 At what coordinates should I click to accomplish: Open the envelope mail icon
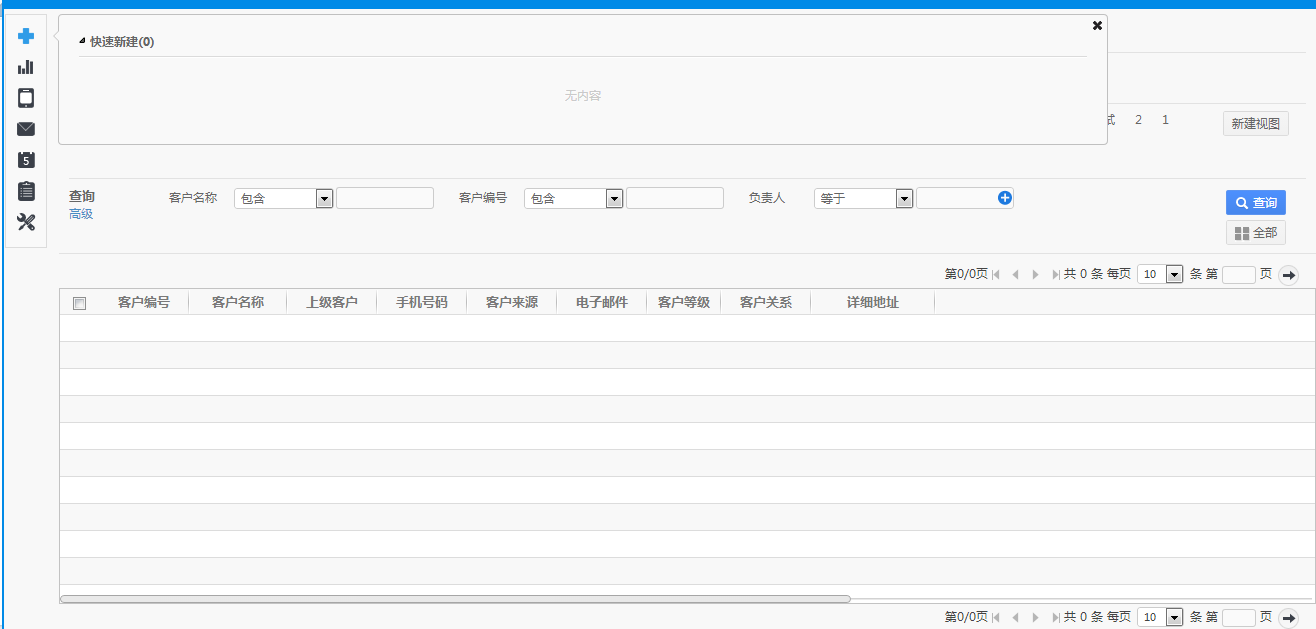(x=26, y=129)
